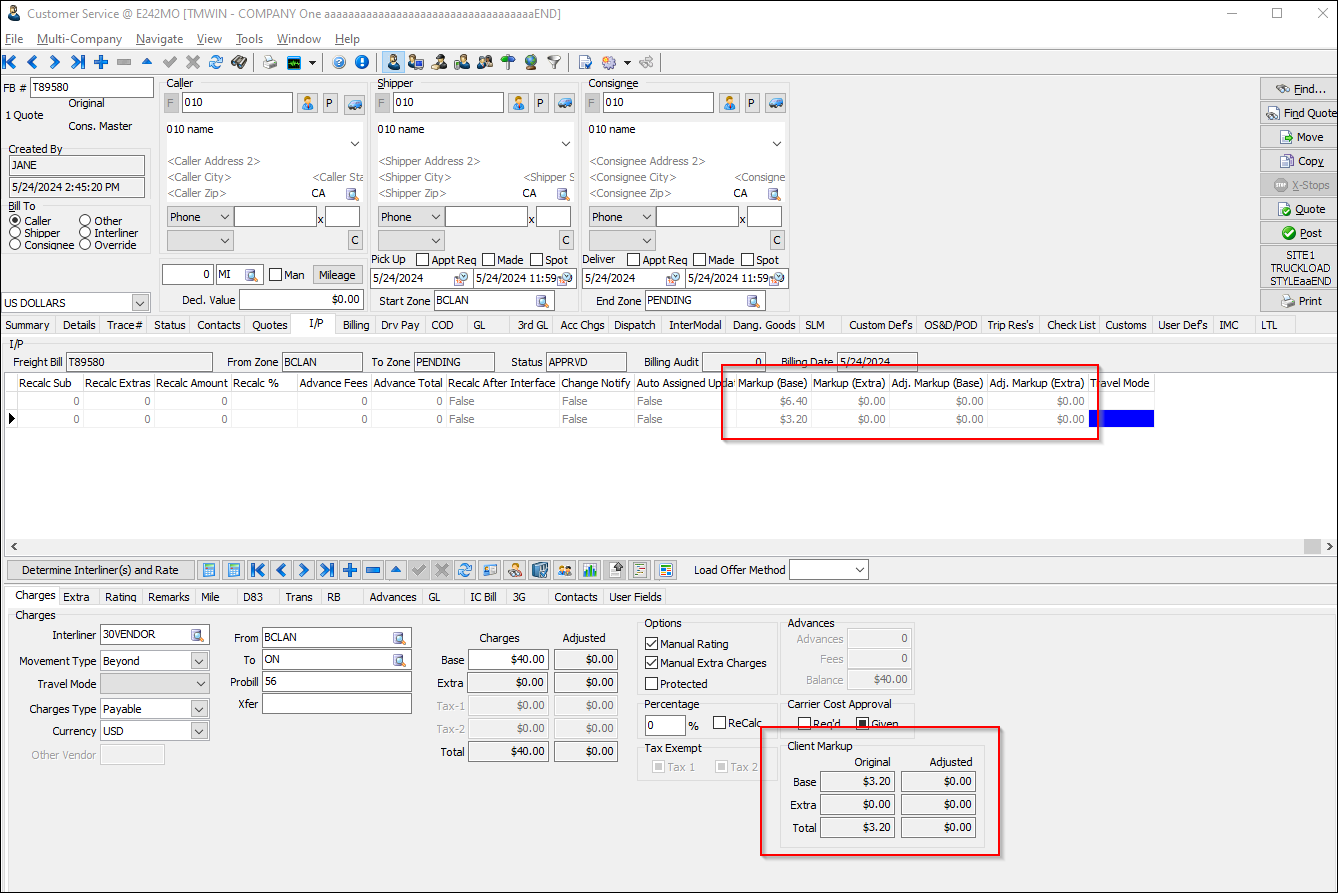This screenshot has height=893, width=1338.
Task: Click the Print button
Action: click(x=1298, y=301)
